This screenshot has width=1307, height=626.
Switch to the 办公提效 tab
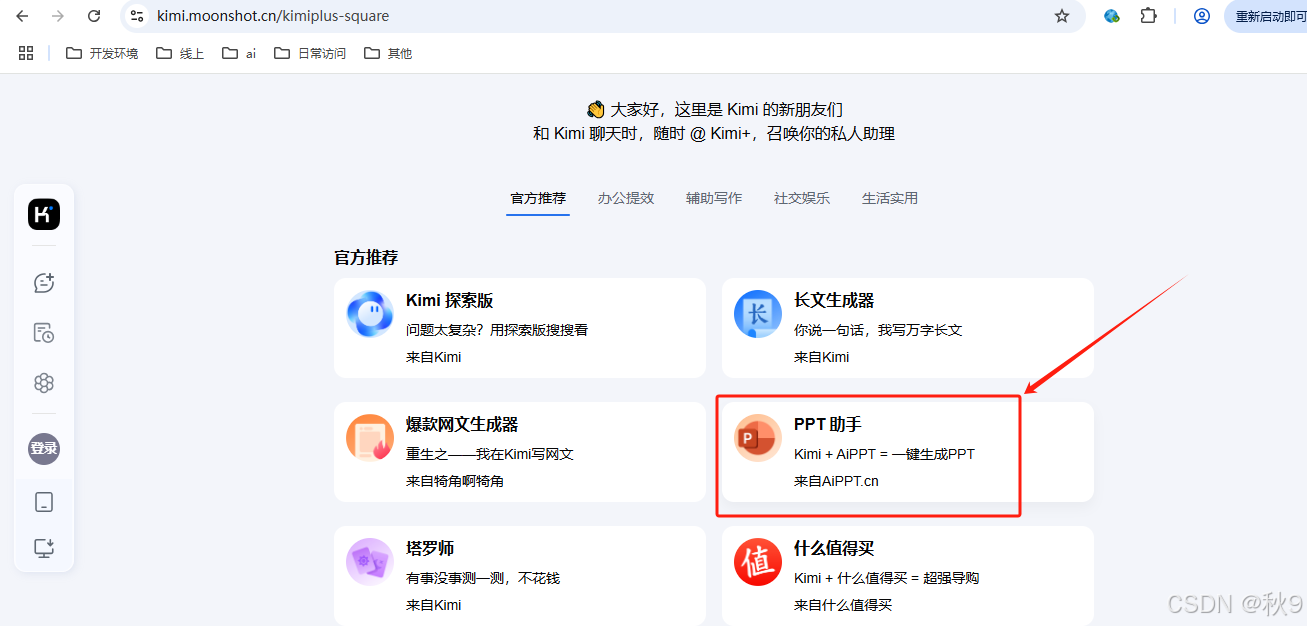[626, 198]
